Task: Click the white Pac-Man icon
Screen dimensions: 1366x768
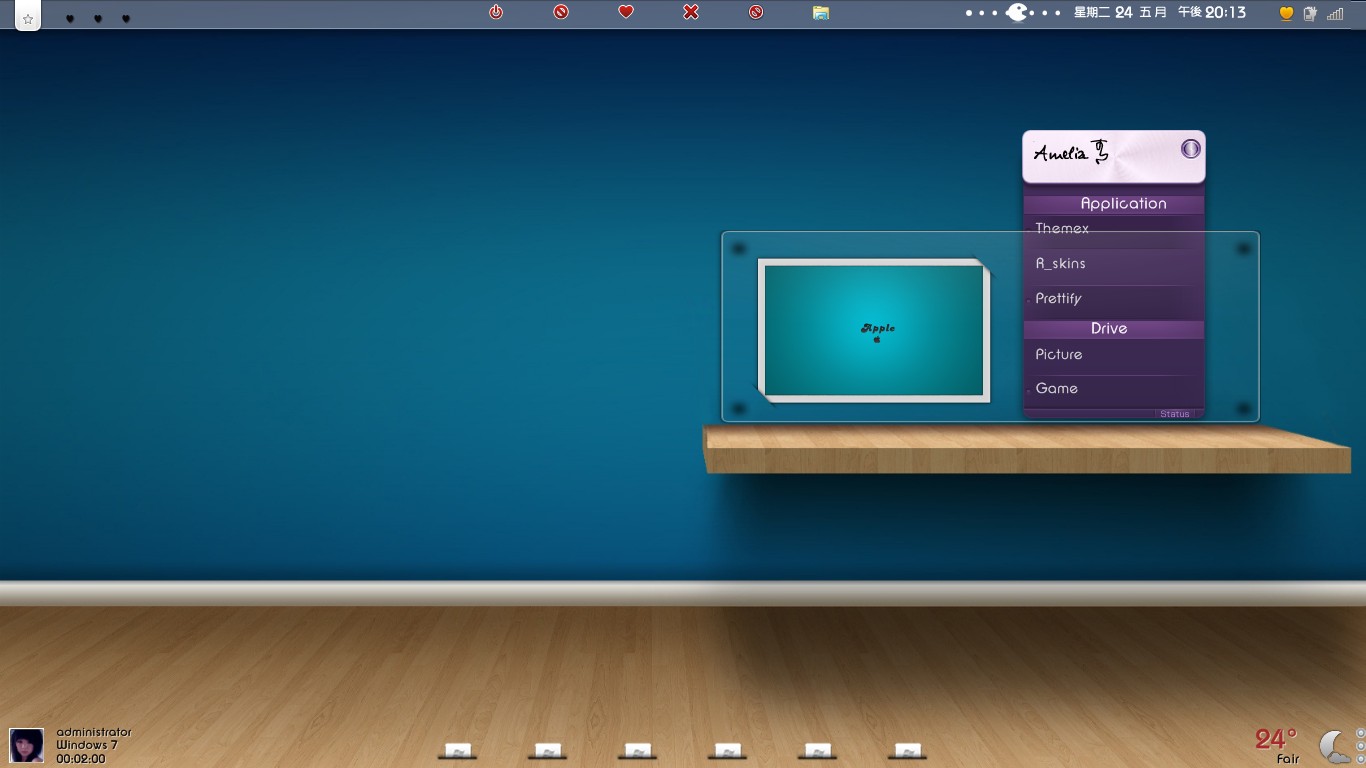Action: pos(1017,13)
